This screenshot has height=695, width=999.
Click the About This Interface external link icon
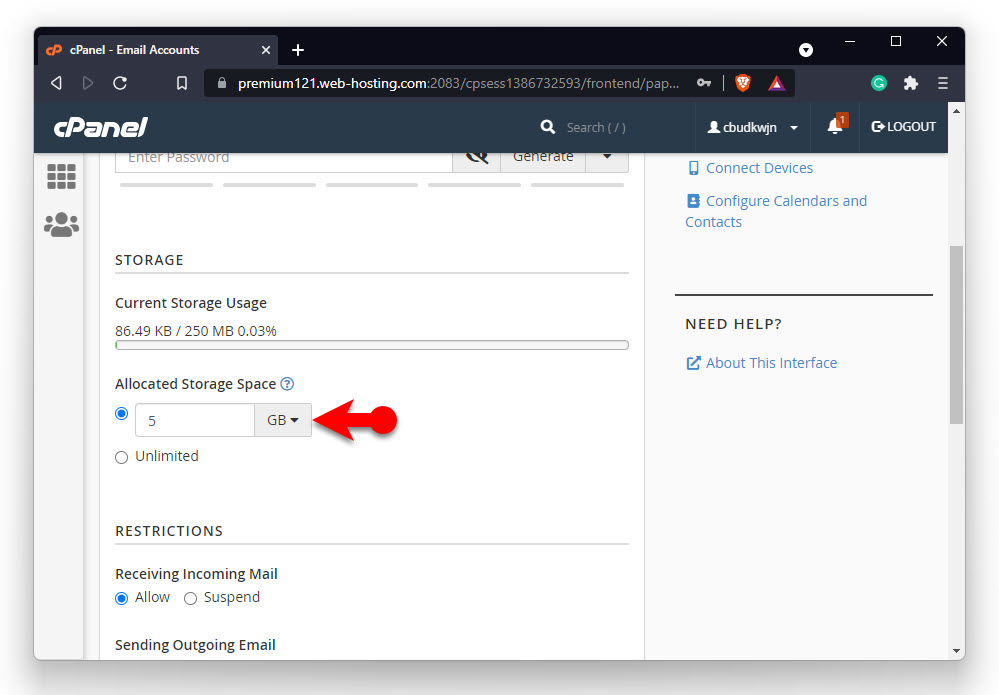pyautogui.click(x=693, y=363)
